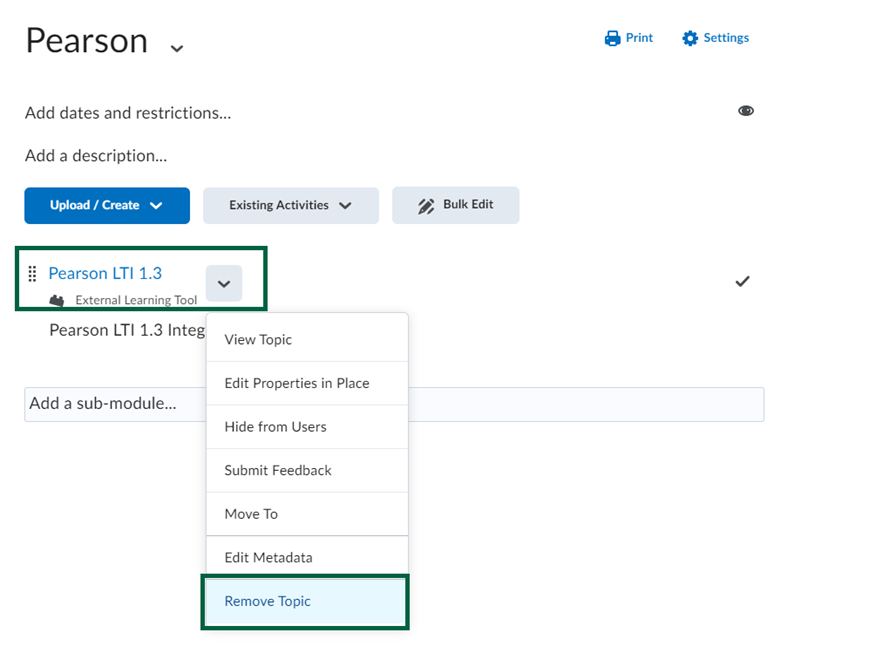This screenshot has height=653, width=876.
Task: Toggle the completion checkmark for Pearson LTI 1.3
Action: tap(742, 281)
